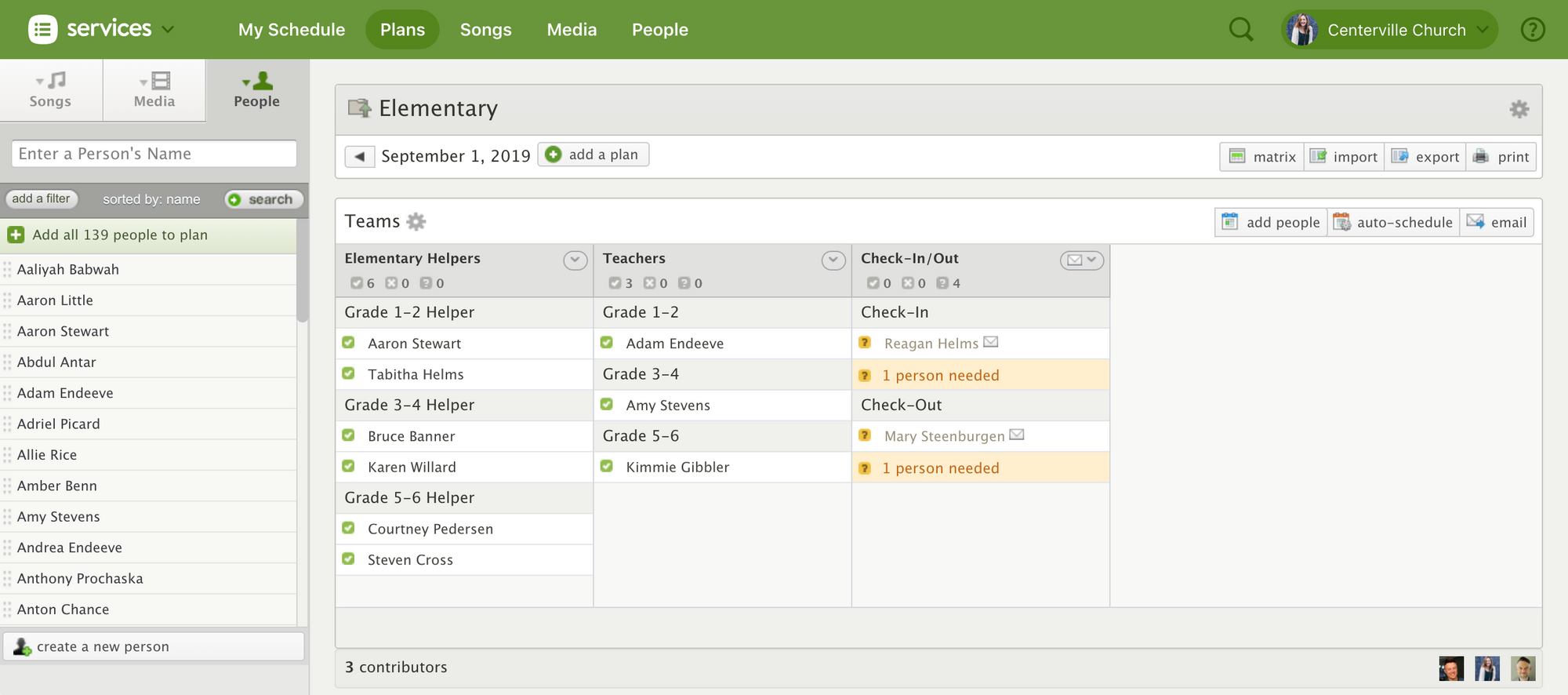Toggle Steven Cross's confirmed status checkbox
Screen dimensions: 1568x695
point(349,559)
